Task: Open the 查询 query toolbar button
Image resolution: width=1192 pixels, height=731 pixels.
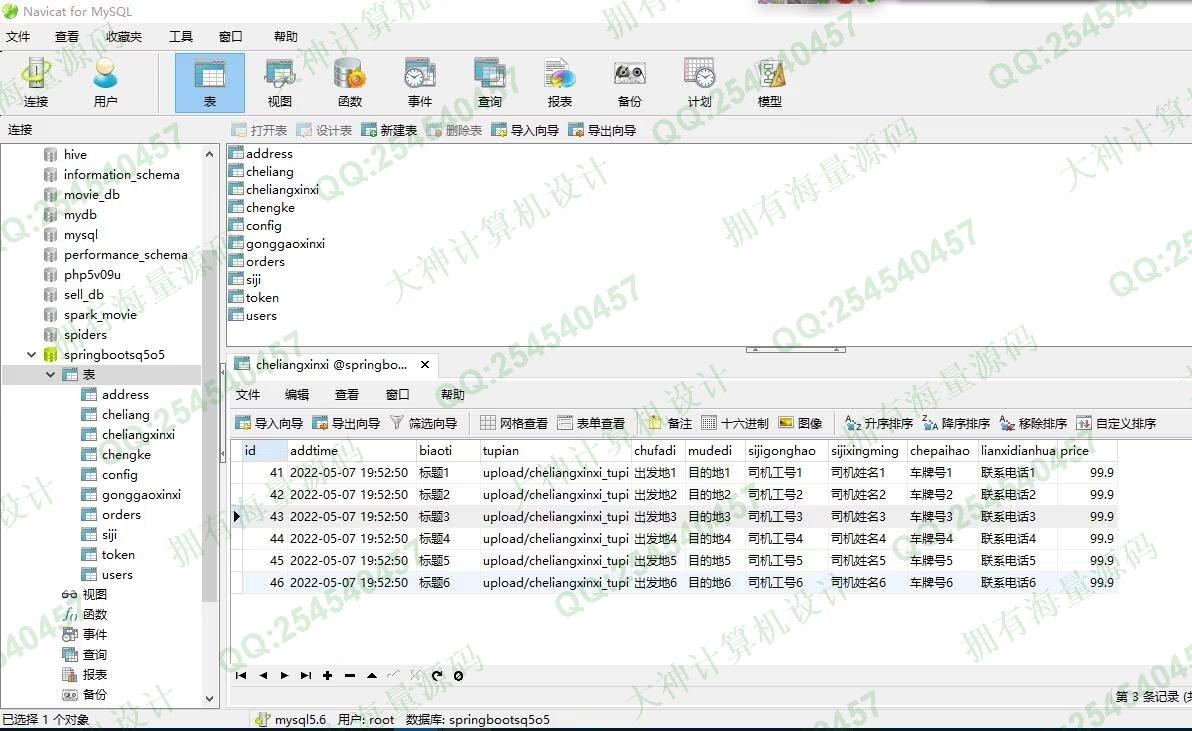Action: pos(490,82)
